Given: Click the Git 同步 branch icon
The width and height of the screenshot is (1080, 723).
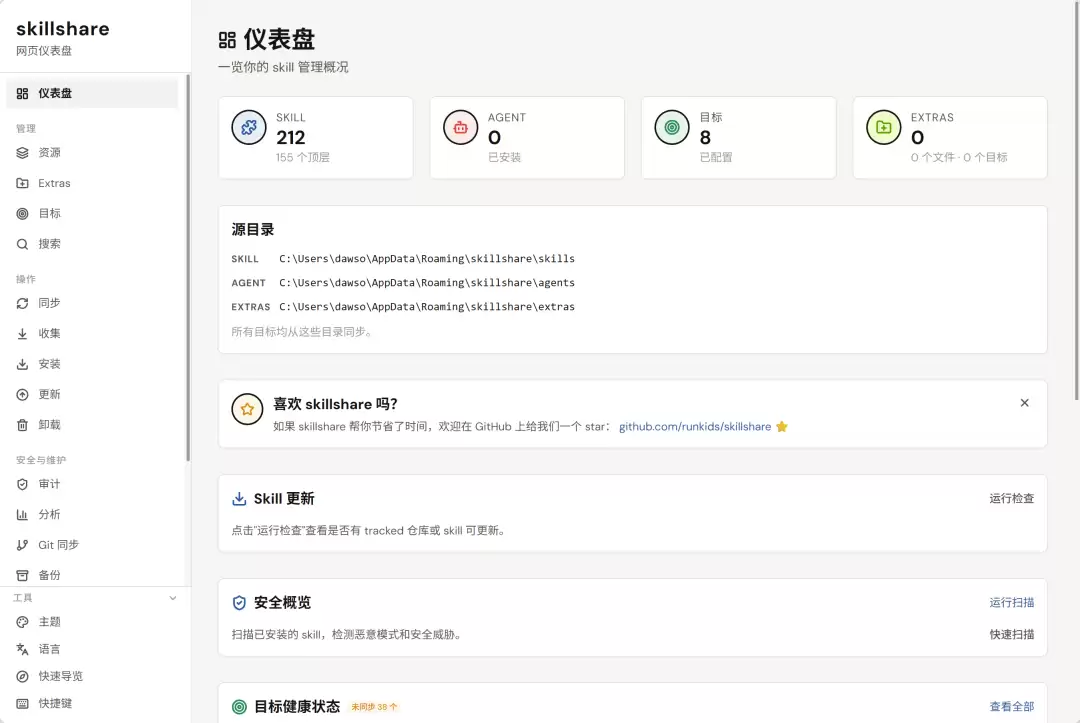Looking at the screenshot, I should [22, 545].
